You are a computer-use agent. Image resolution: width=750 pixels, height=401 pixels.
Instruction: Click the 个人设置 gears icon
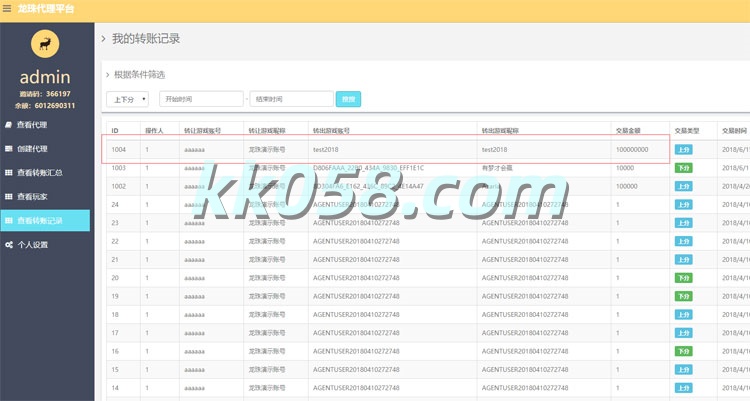[9, 245]
